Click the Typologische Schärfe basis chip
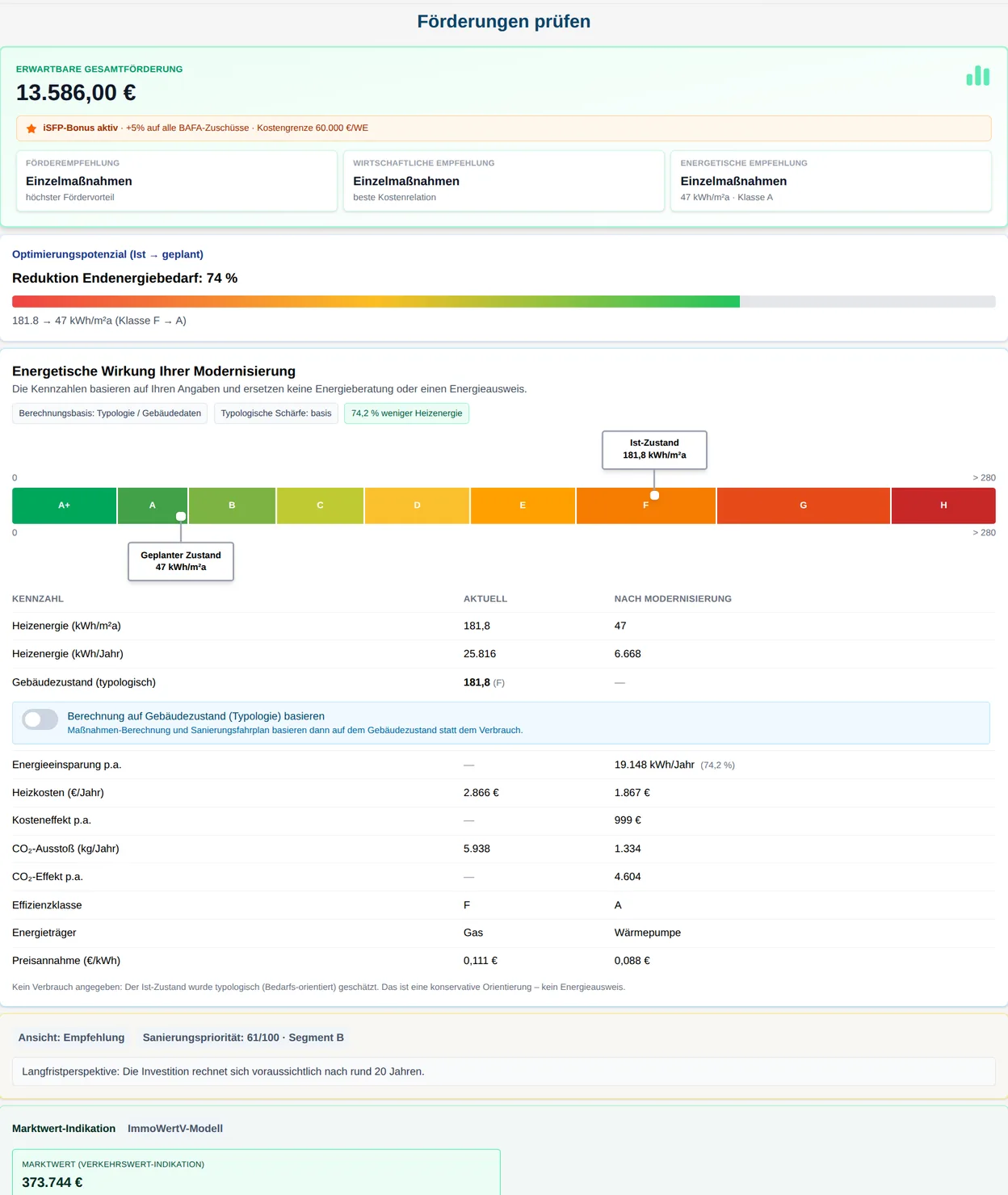This screenshot has width=1008, height=1195. pyautogui.click(x=276, y=413)
